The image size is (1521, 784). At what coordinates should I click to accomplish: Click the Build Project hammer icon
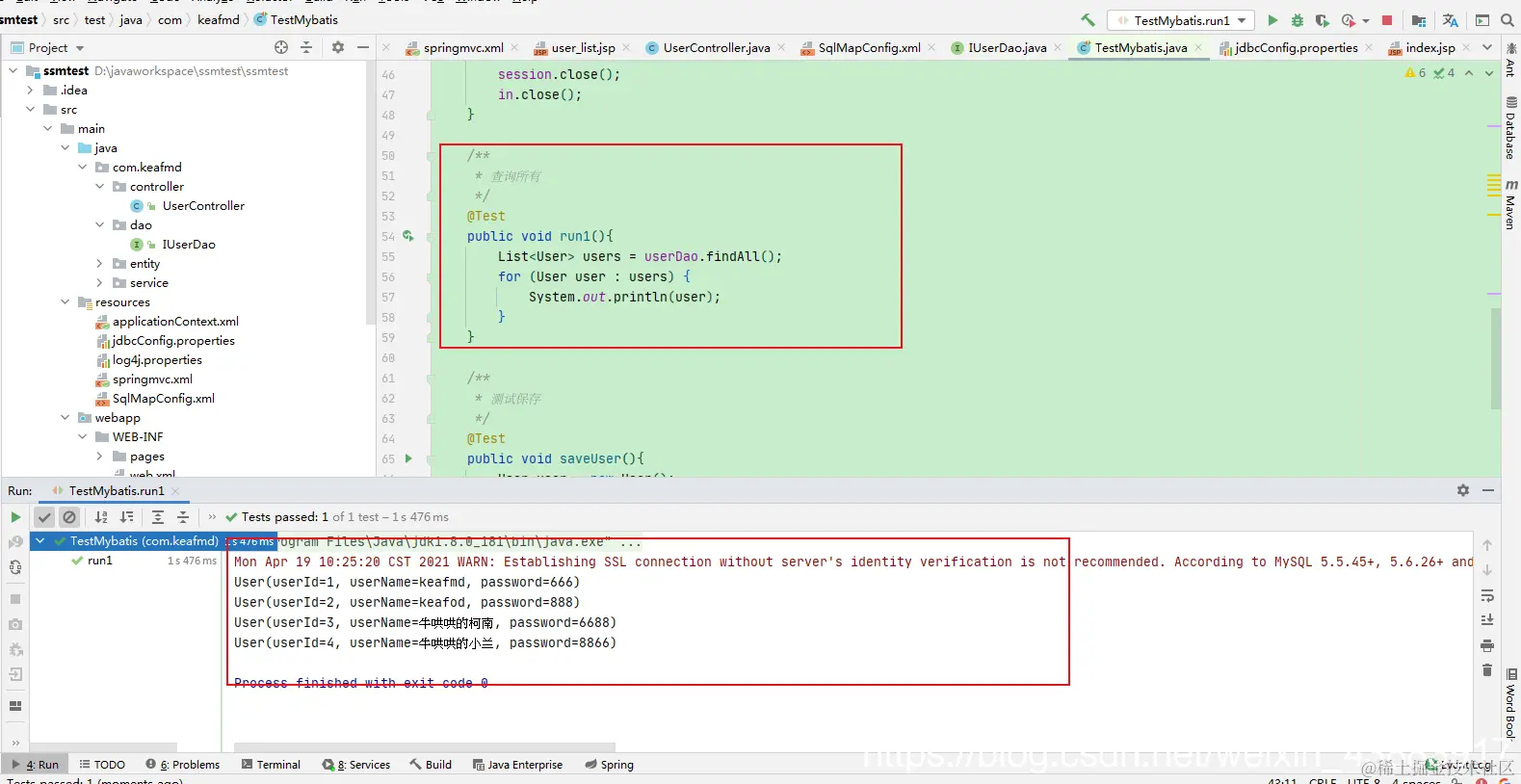click(x=1088, y=20)
